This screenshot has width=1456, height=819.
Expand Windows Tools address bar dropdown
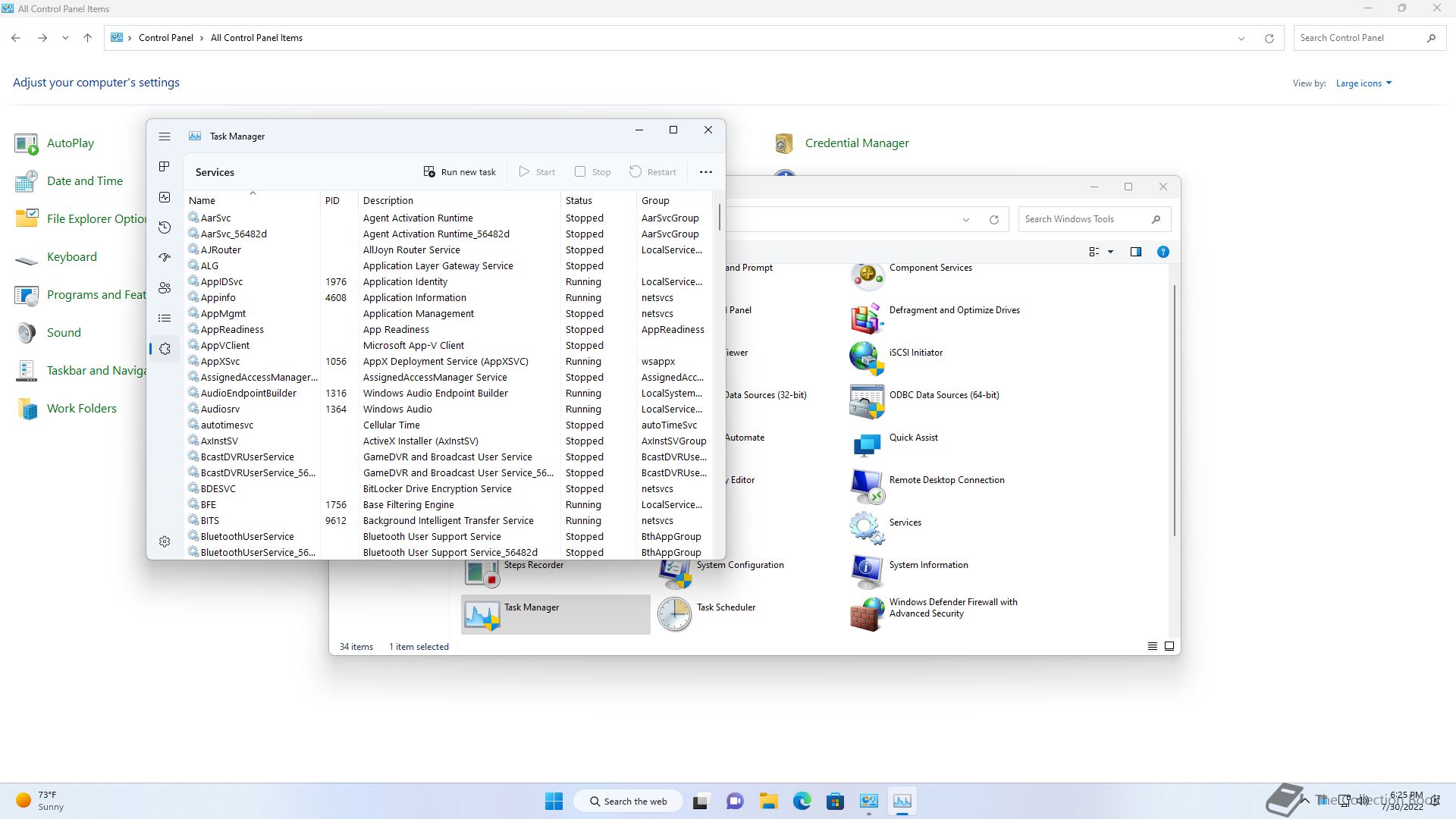(965, 220)
